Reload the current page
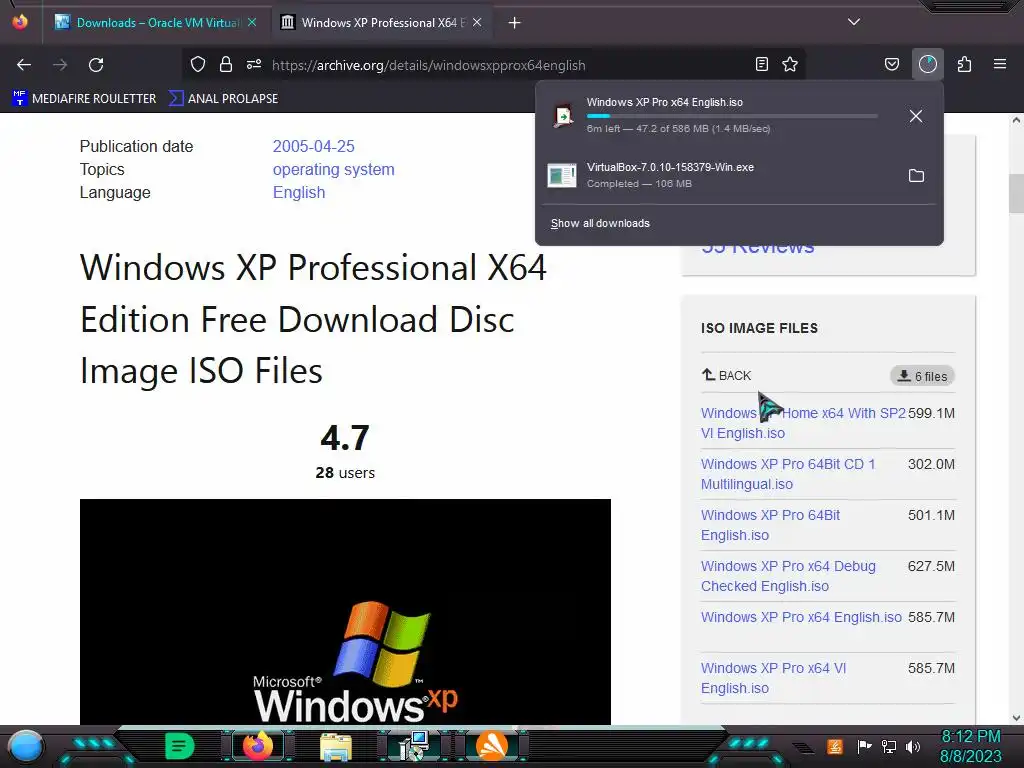The width and height of the screenshot is (1024, 768). [96, 65]
